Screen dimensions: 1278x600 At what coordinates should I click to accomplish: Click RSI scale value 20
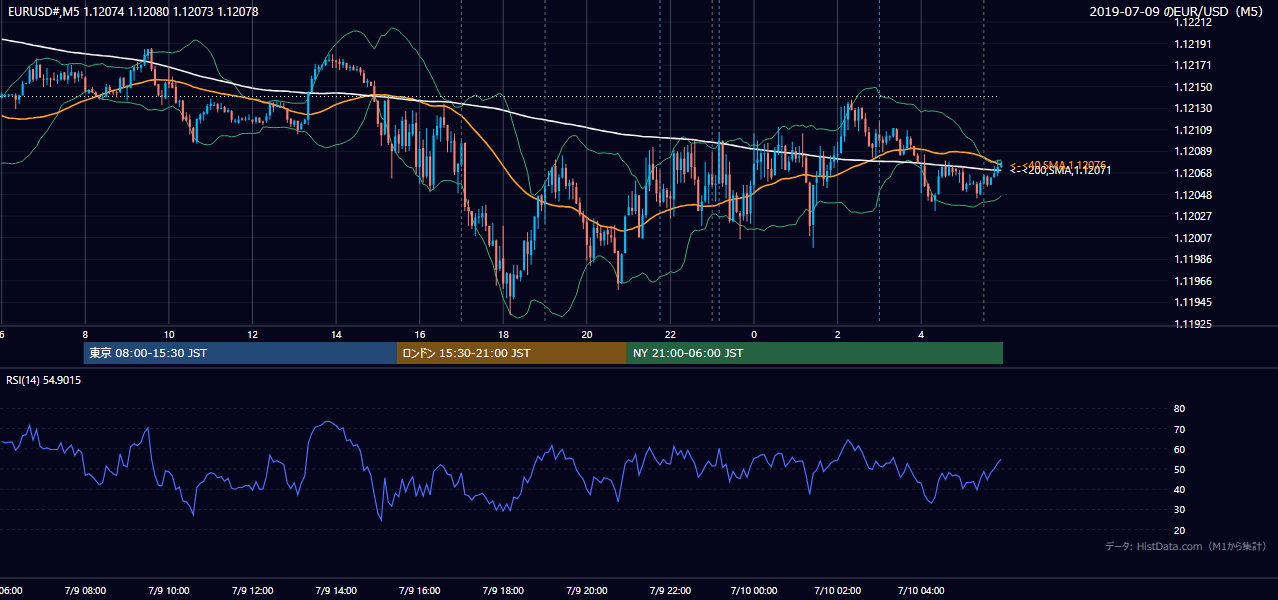pos(1179,530)
